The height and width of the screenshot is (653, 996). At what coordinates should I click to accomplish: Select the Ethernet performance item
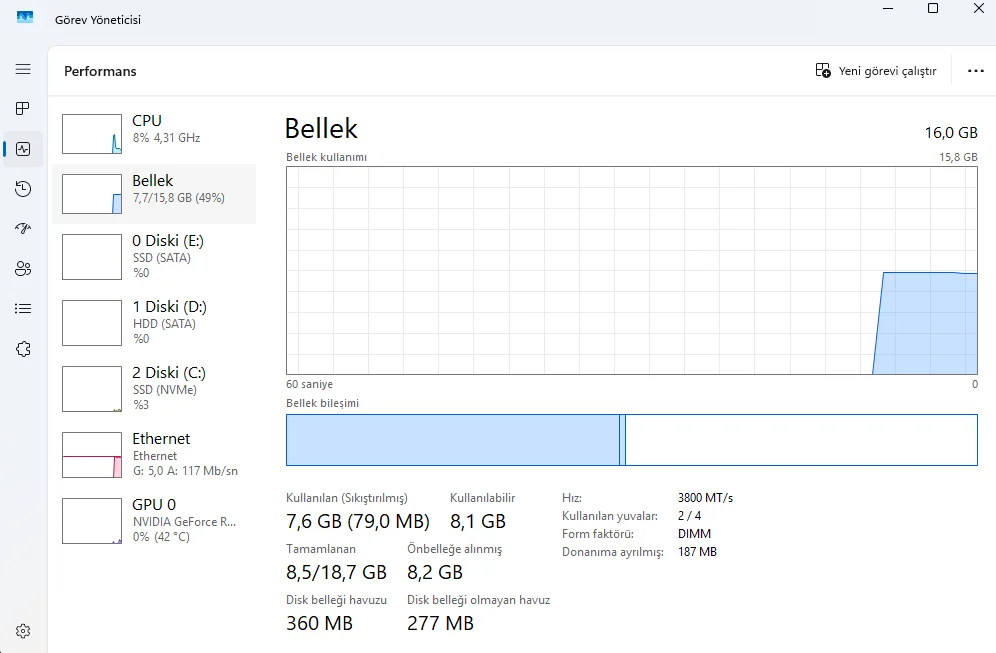click(x=154, y=454)
